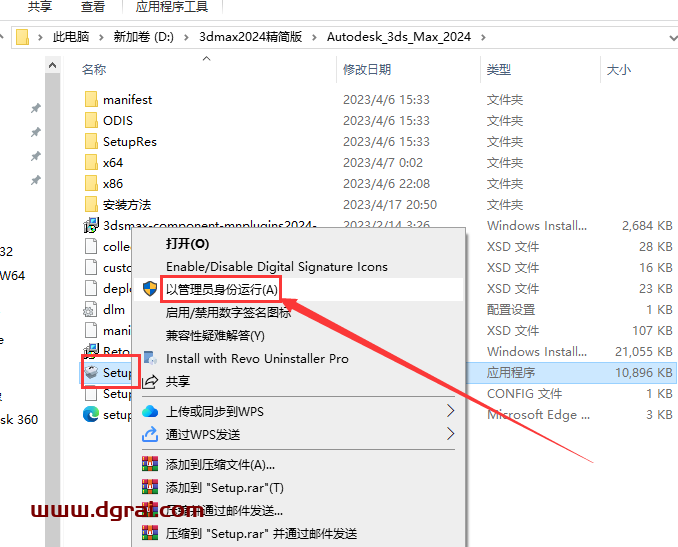The image size is (678, 547).
Task: Choose 添加到 "Setup.rar"(T)
Action: coord(224,487)
